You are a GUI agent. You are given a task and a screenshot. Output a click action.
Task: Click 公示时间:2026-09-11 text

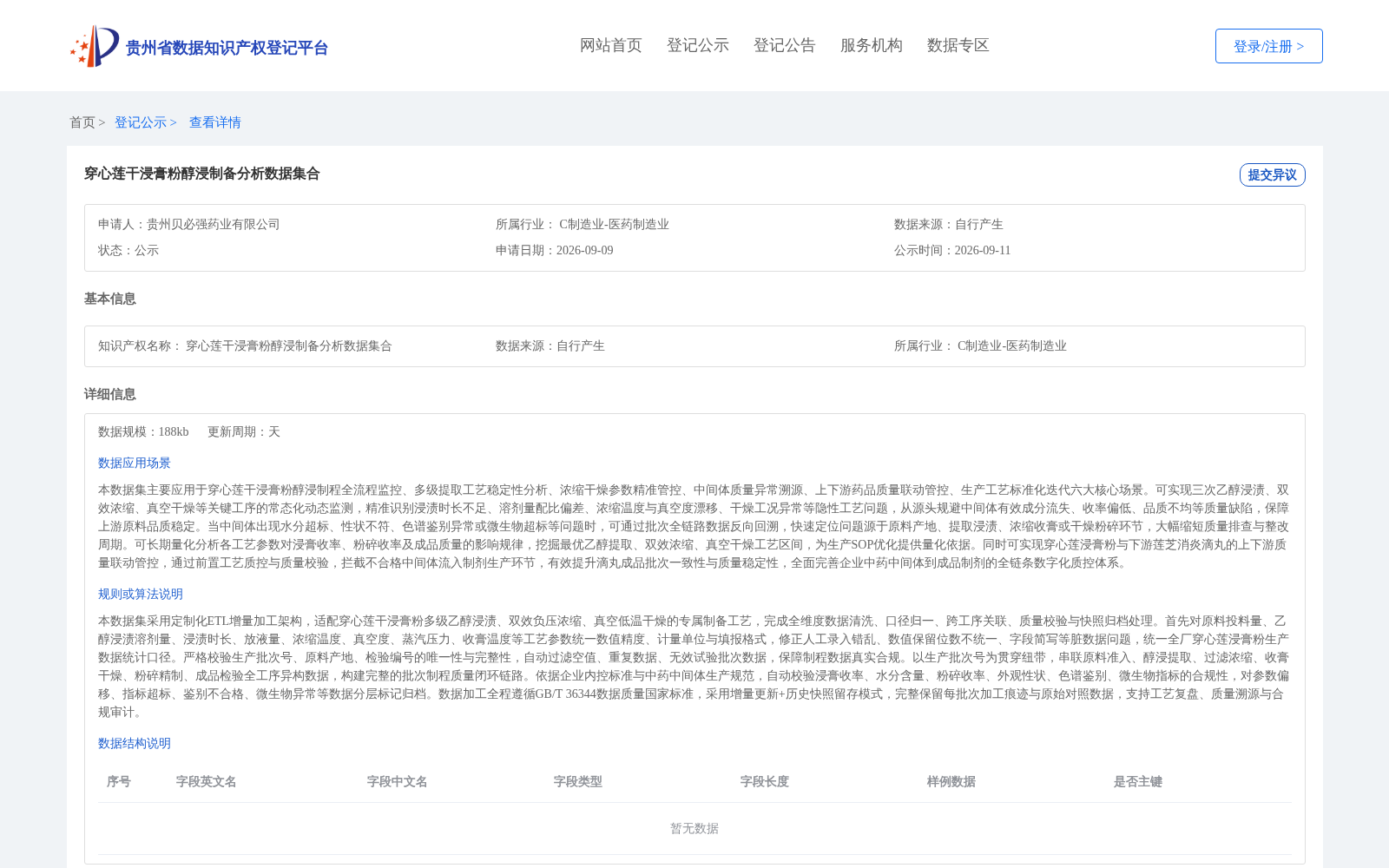(952, 250)
